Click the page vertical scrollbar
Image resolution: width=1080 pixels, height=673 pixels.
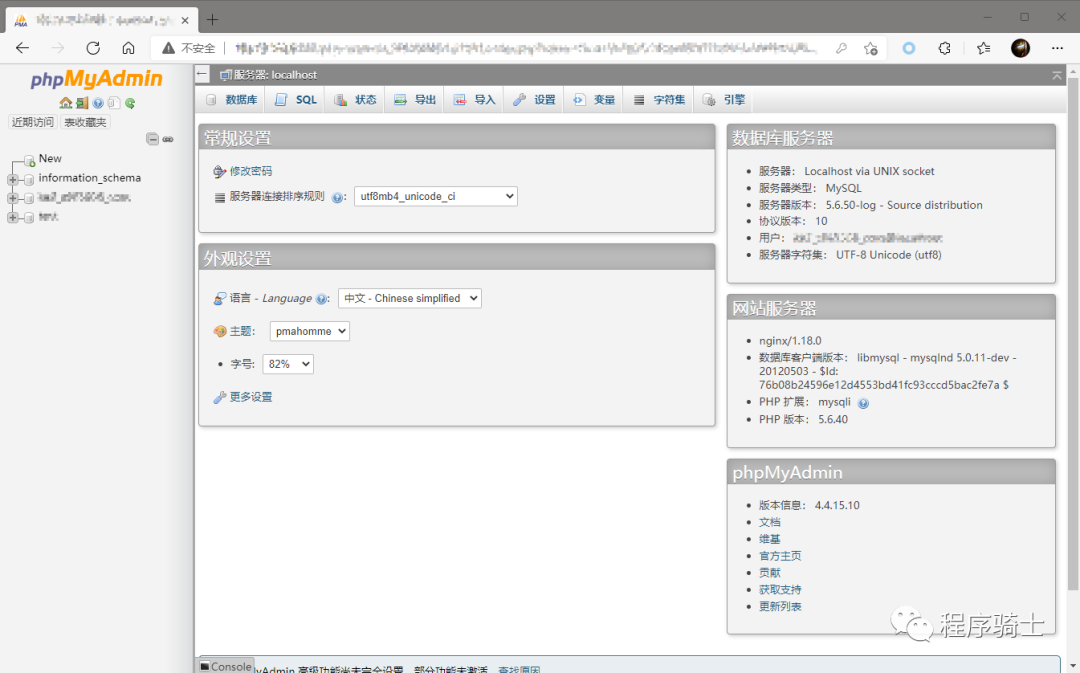(1073, 334)
